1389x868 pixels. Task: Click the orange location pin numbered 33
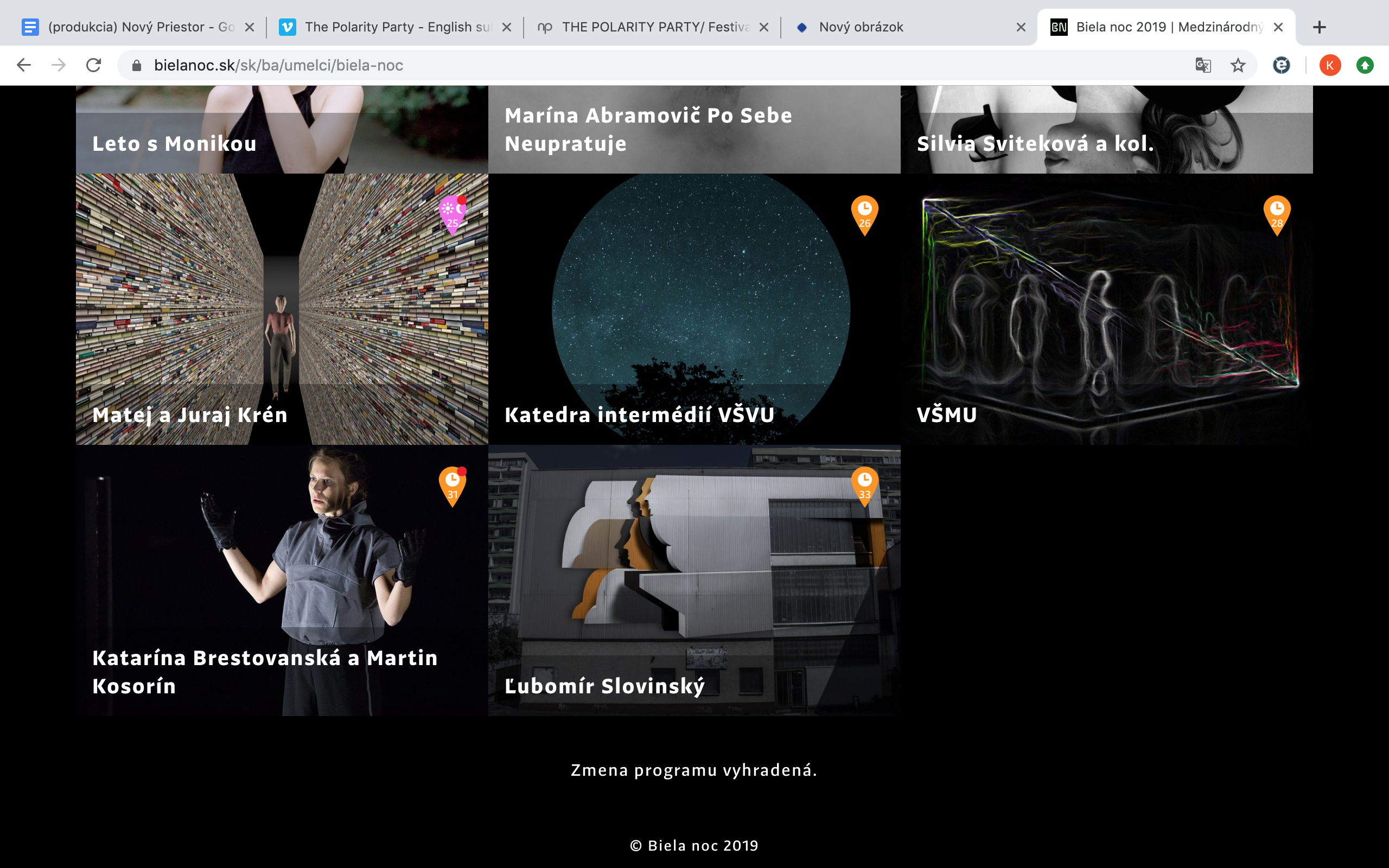[864, 486]
